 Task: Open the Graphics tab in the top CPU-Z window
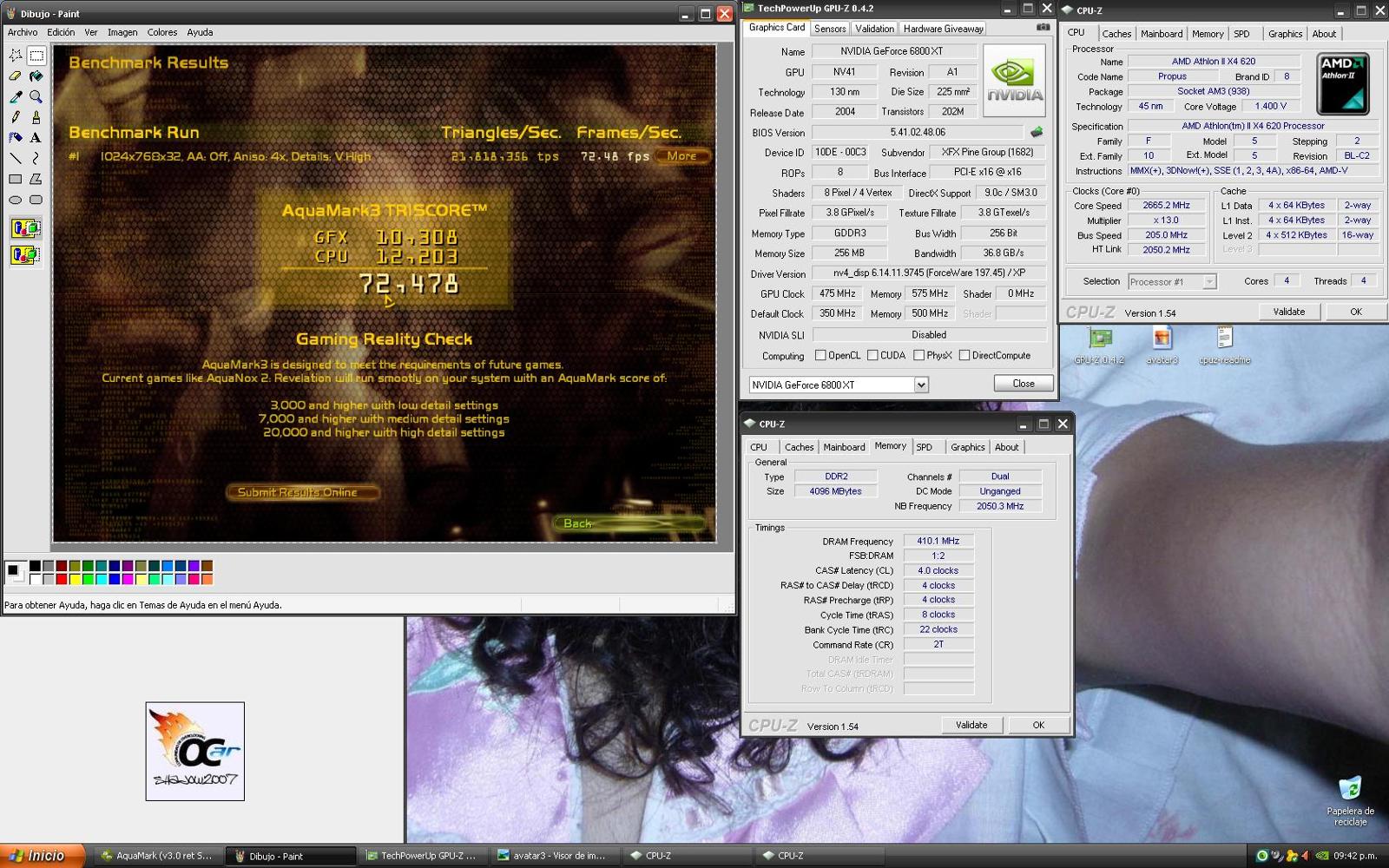pos(1285,34)
